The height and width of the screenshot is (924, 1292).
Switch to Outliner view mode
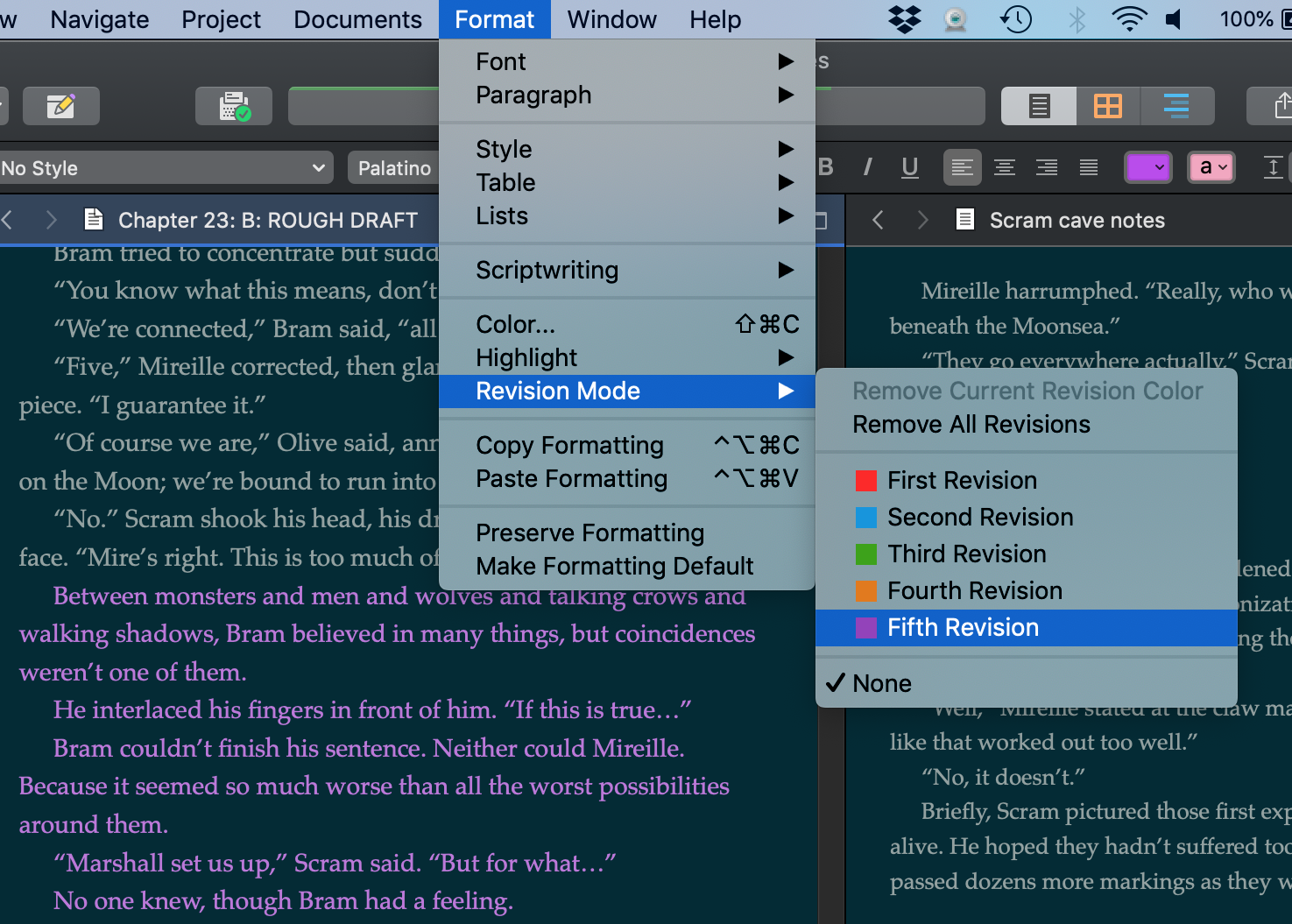[x=1177, y=106]
